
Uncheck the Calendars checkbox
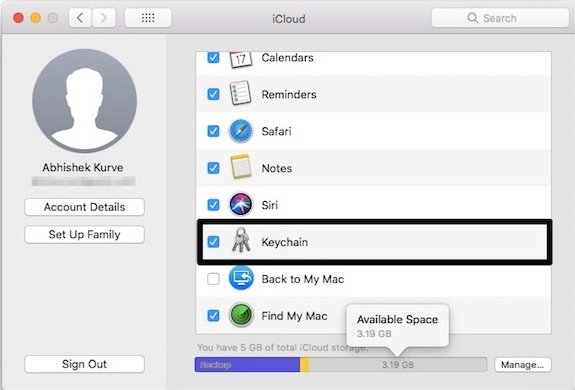[213, 58]
